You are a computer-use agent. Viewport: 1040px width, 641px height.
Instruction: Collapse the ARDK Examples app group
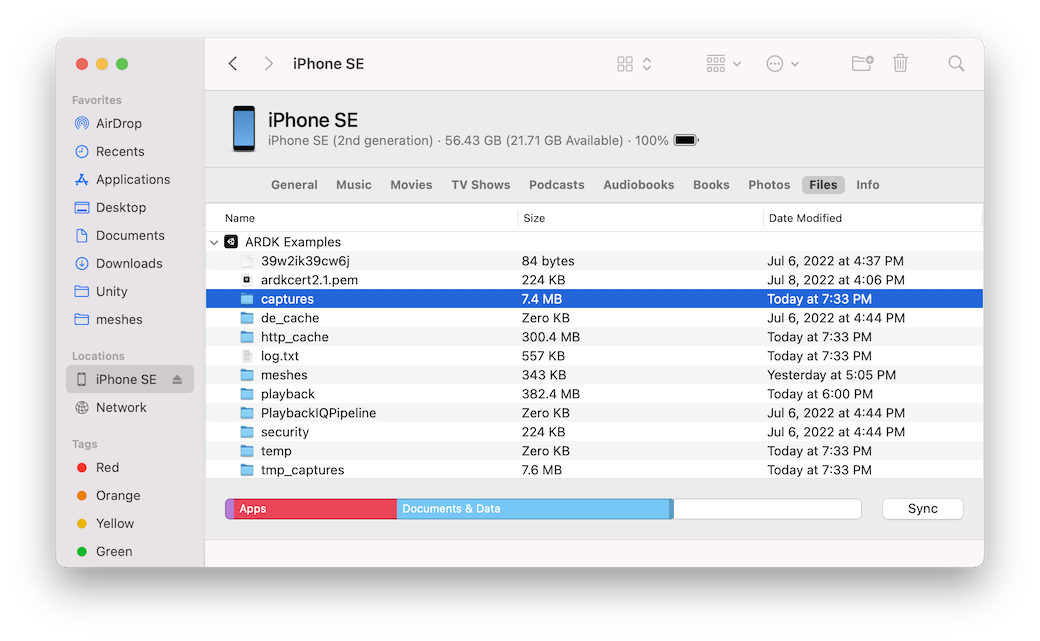click(214, 242)
